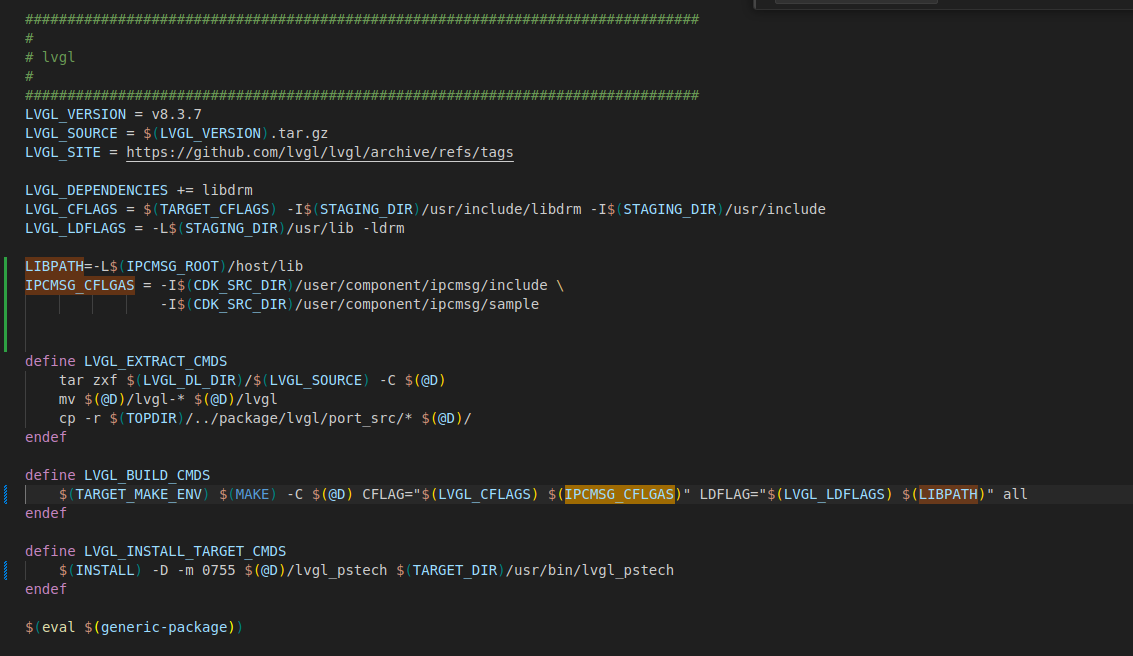Click the '# lvgl' header comment
This screenshot has height=656, width=1133.
point(50,57)
